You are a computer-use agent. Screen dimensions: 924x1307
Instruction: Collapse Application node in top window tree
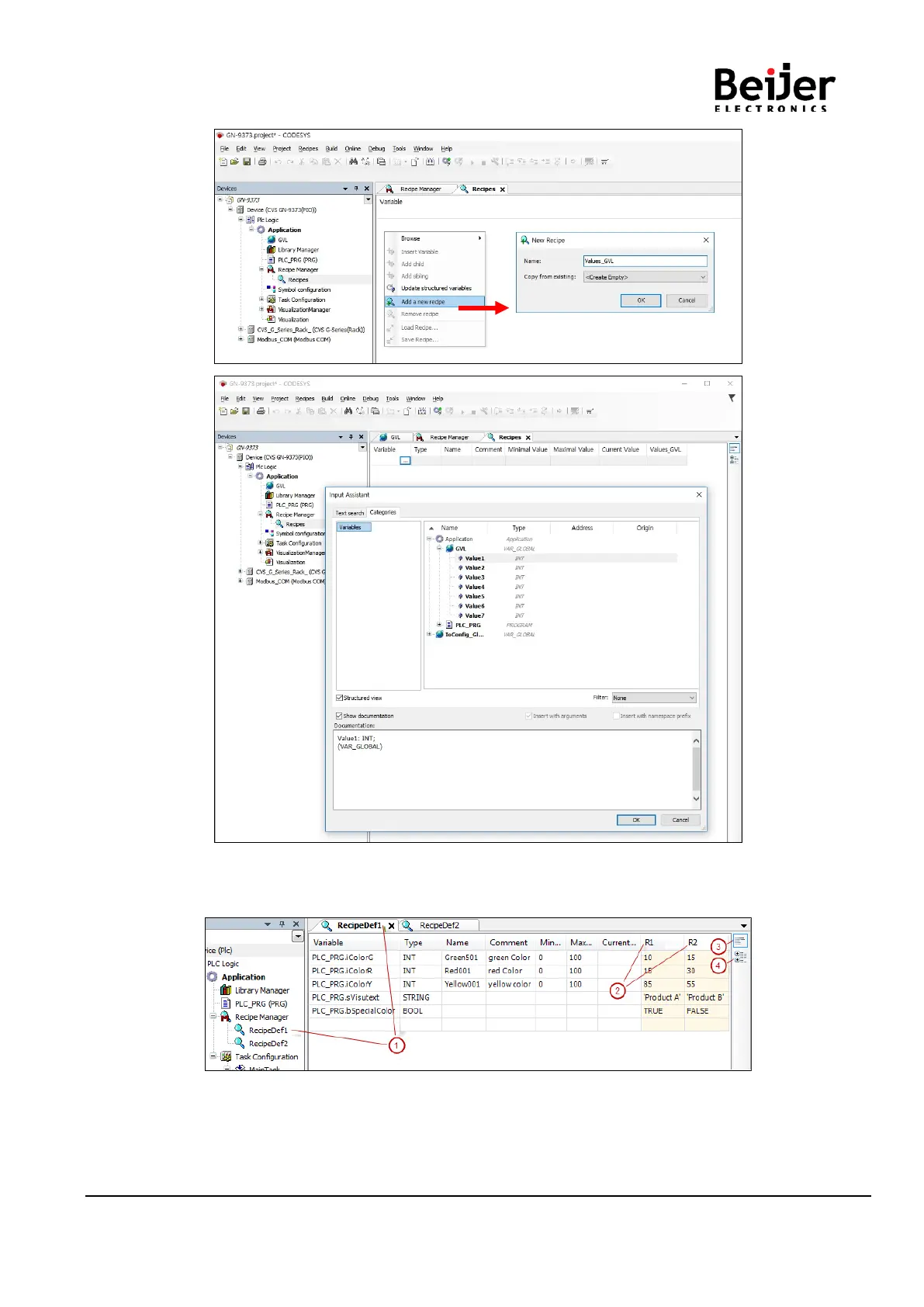251,230
